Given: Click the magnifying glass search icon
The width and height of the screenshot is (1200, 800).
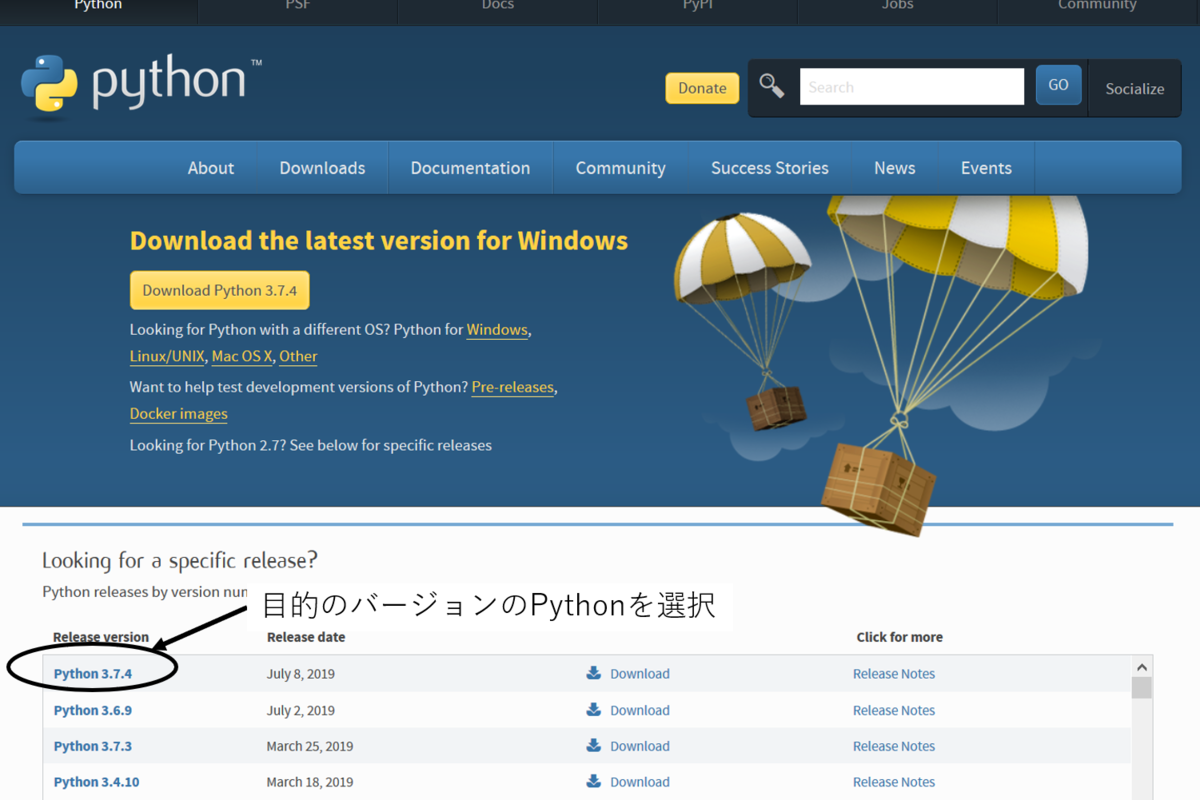Looking at the screenshot, I should pyautogui.click(x=771, y=86).
